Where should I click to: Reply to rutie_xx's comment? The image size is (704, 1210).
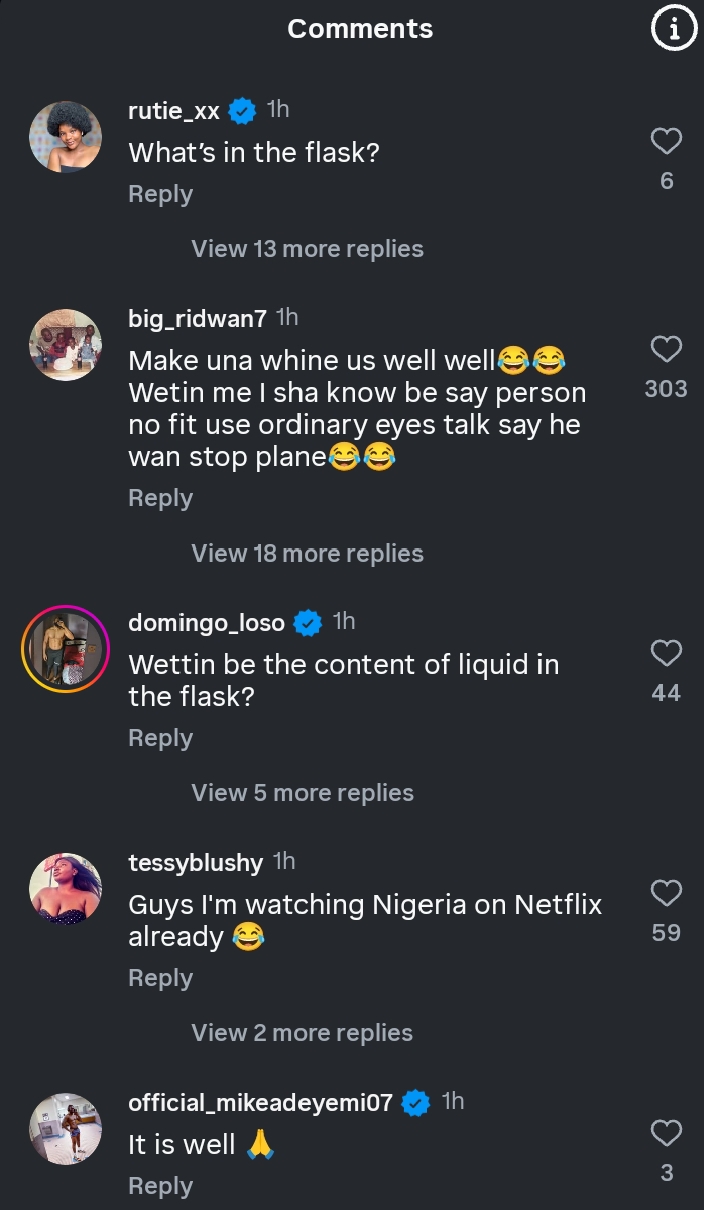[x=160, y=194]
